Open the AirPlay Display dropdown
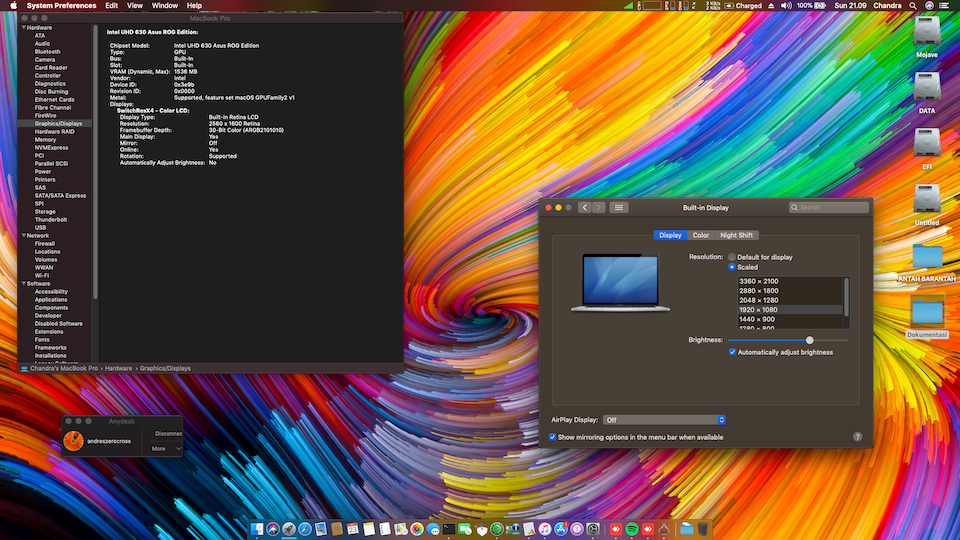 click(x=664, y=420)
